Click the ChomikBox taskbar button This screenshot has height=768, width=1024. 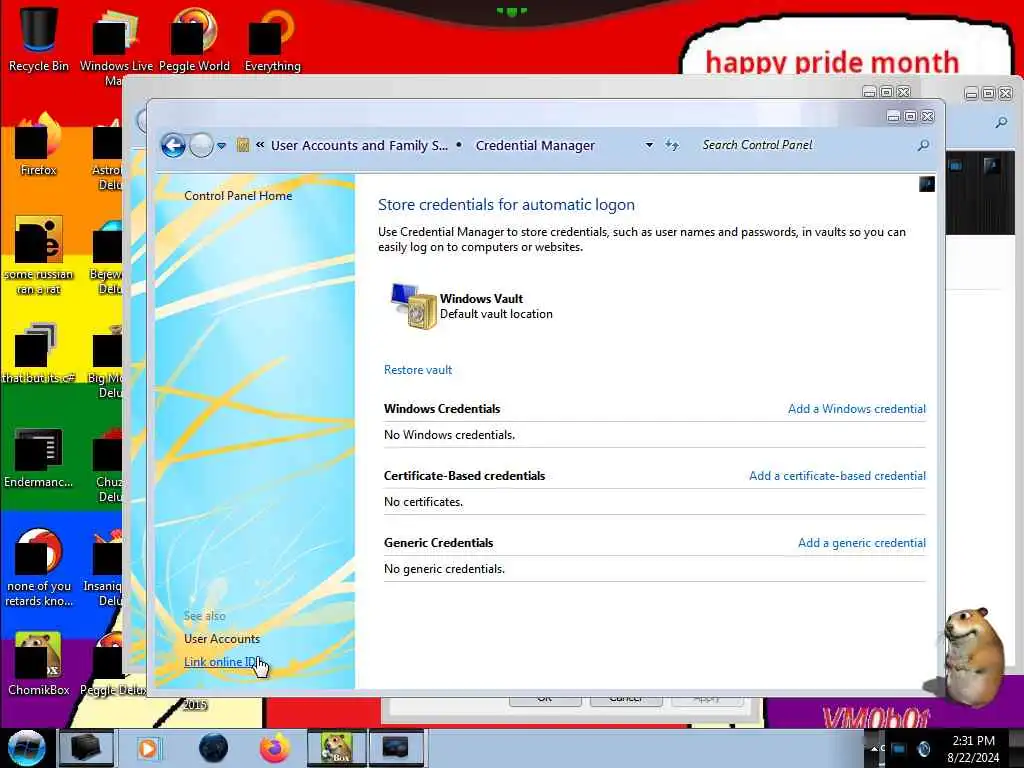click(x=337, y=748)
